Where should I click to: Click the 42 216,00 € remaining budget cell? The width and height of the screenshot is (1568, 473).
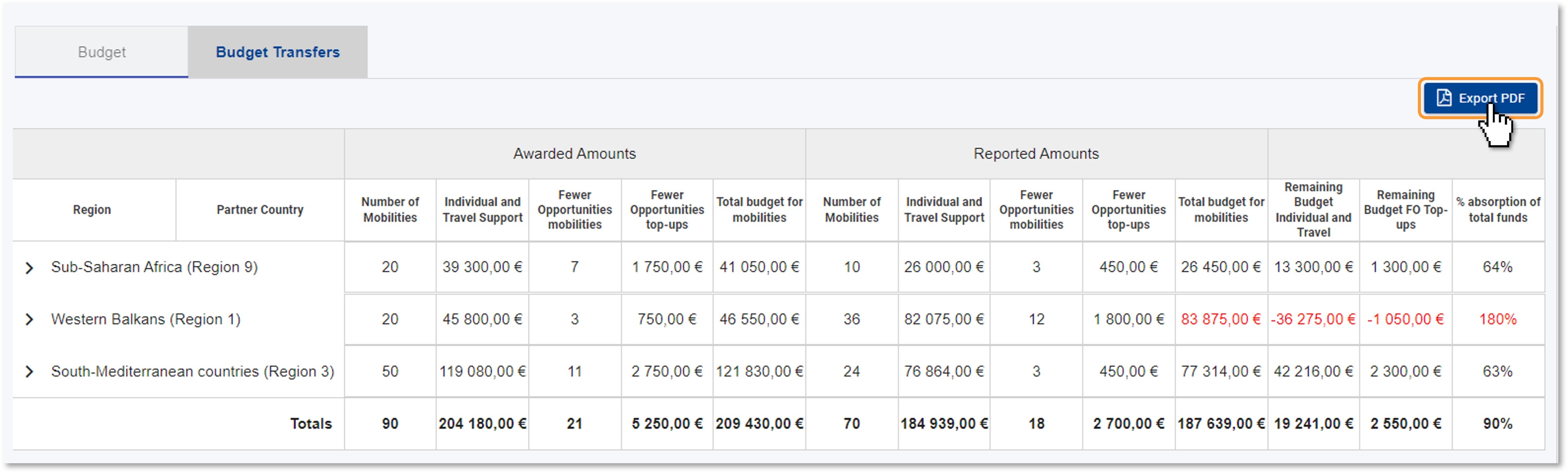1314,372
